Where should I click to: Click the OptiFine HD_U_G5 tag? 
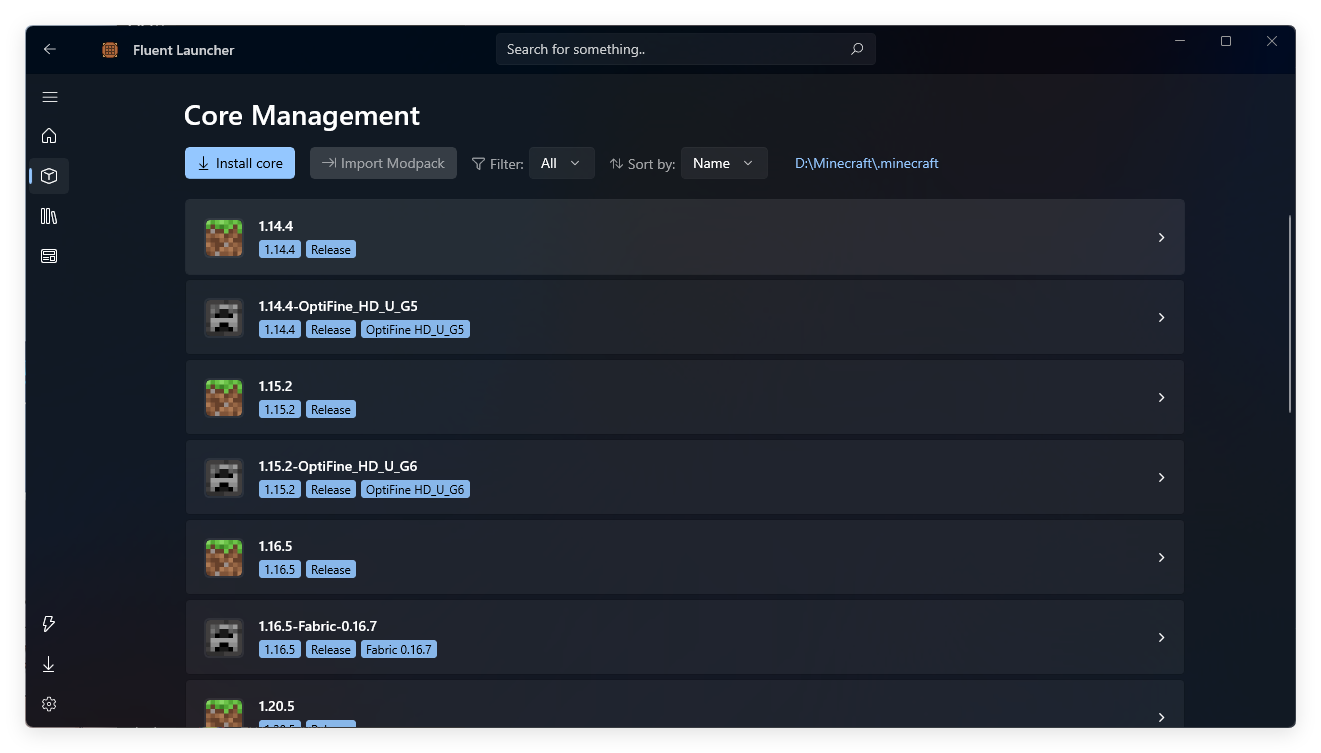(x=415, y=329)
